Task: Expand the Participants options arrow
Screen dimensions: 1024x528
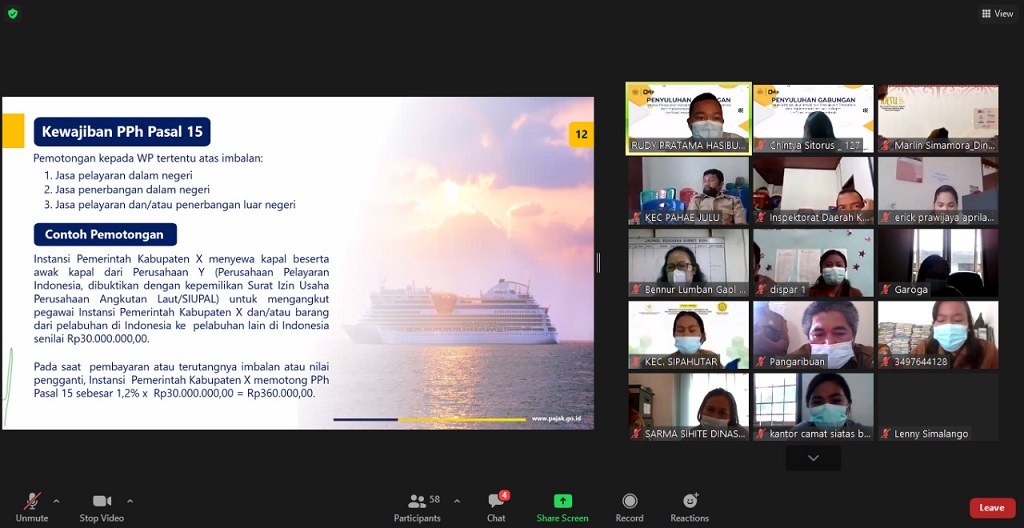Action: 457,501
